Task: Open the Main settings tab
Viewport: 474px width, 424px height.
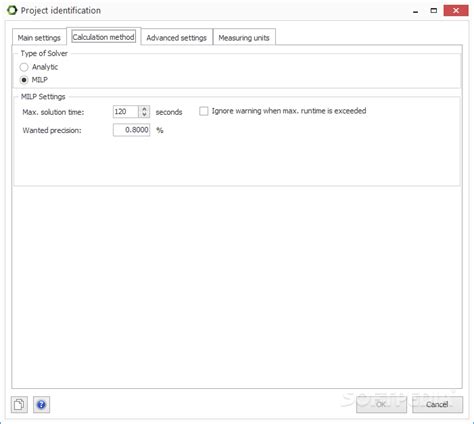Action: tap(39, 38)
